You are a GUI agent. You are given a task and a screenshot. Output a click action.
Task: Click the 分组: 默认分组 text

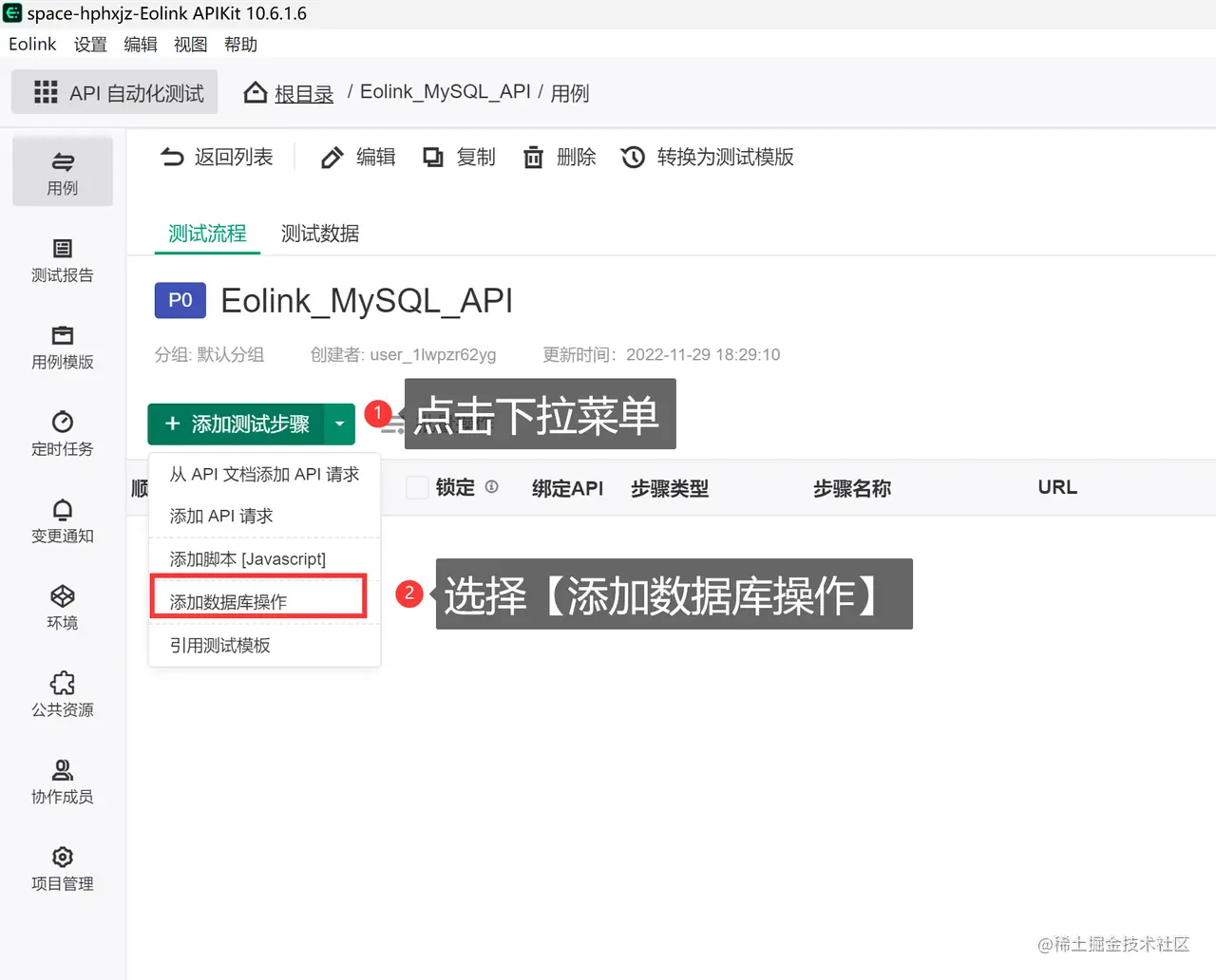[x=210, y=354]
